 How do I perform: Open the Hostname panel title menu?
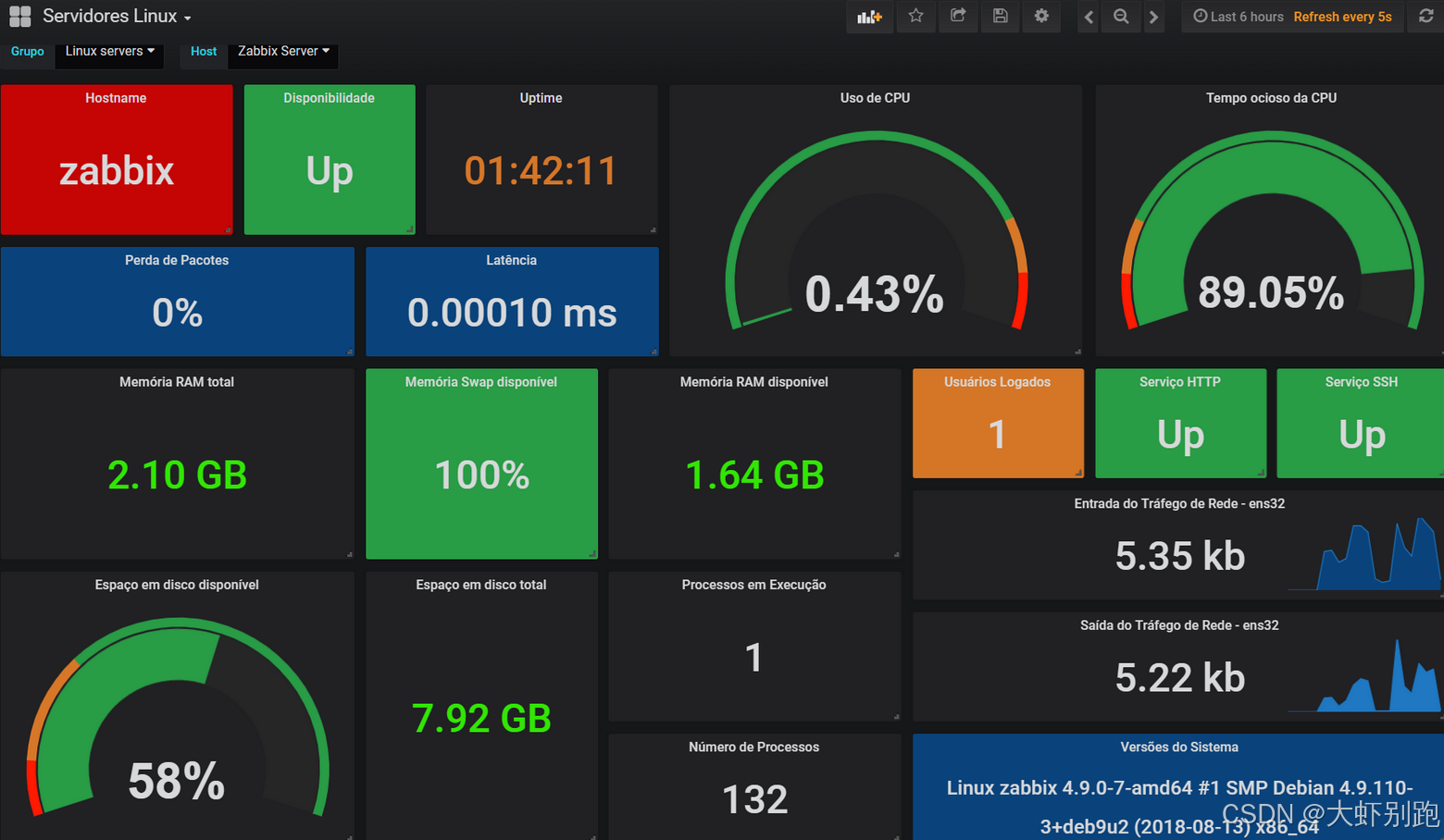(x=116, y=98)
